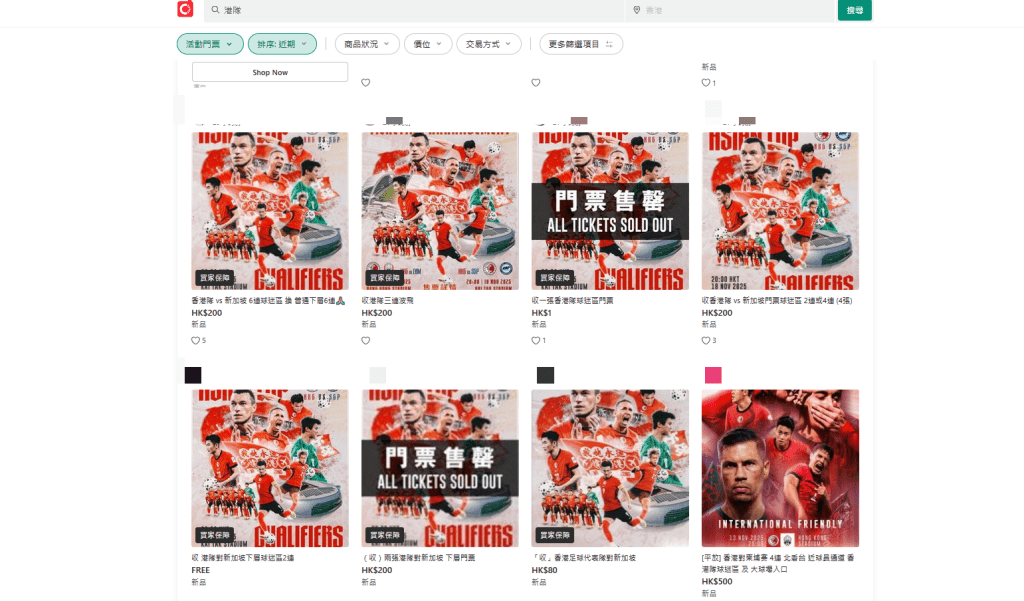Viewport: 1024px width, 601px height.
Task: Click the Shop Now button
Action: 269,72
